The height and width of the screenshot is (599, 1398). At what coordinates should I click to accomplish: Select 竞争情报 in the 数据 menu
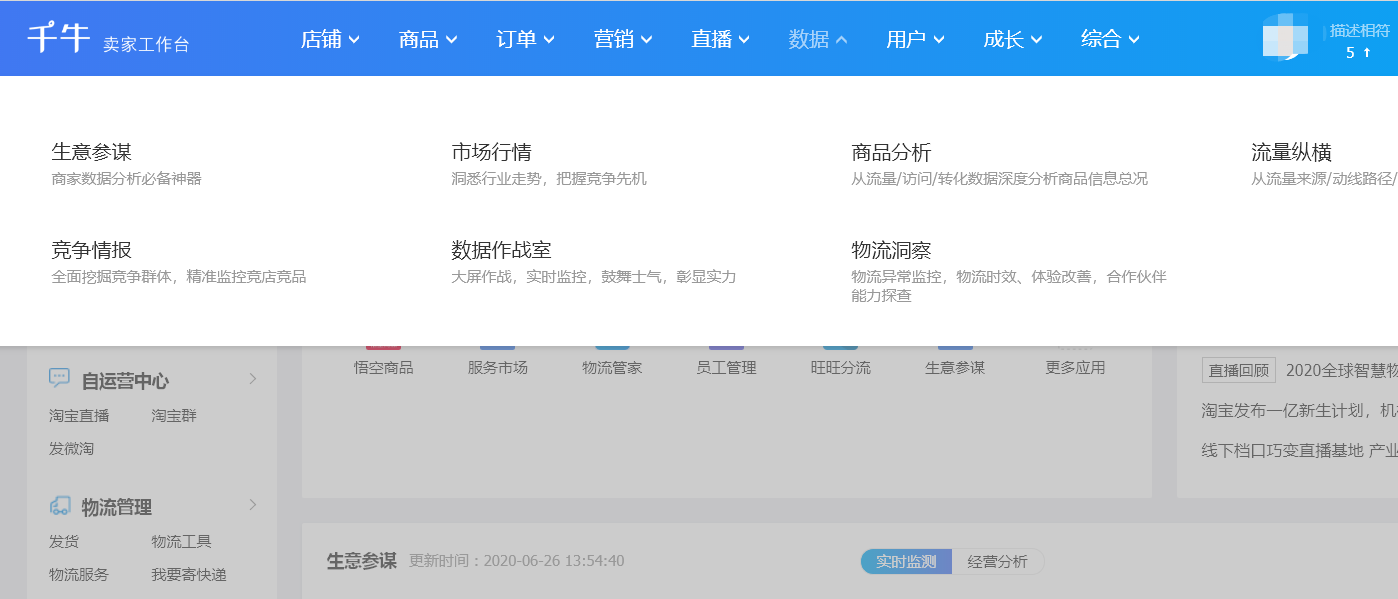click(92, 250)
